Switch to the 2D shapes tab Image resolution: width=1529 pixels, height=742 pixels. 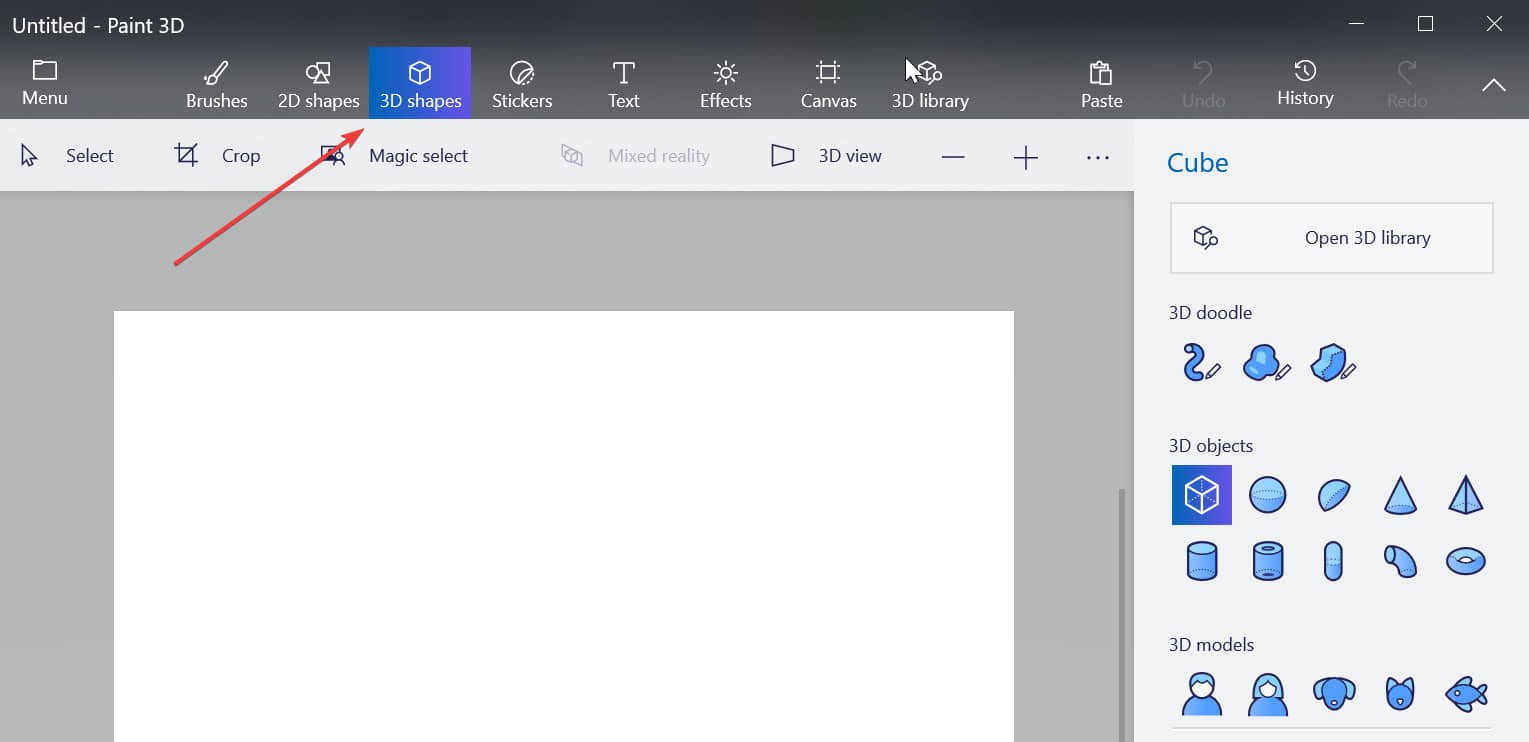(318, 84)
